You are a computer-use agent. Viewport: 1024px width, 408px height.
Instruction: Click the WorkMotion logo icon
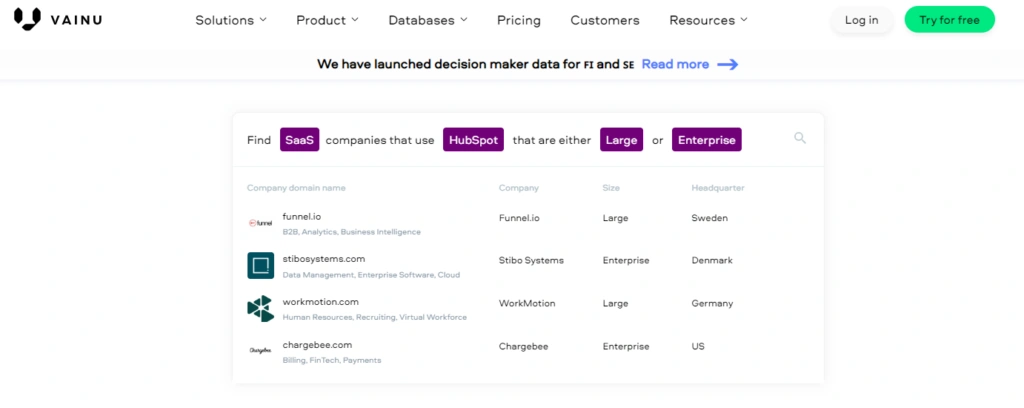point(261,308)
